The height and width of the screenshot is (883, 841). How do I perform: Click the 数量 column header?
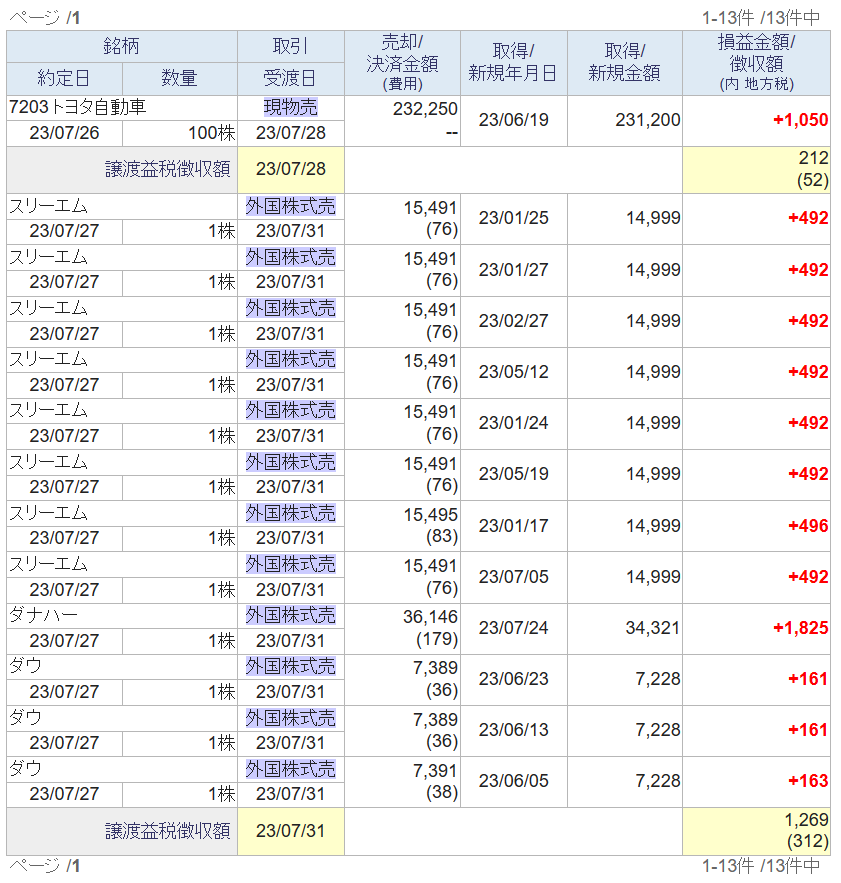(180, 78)
